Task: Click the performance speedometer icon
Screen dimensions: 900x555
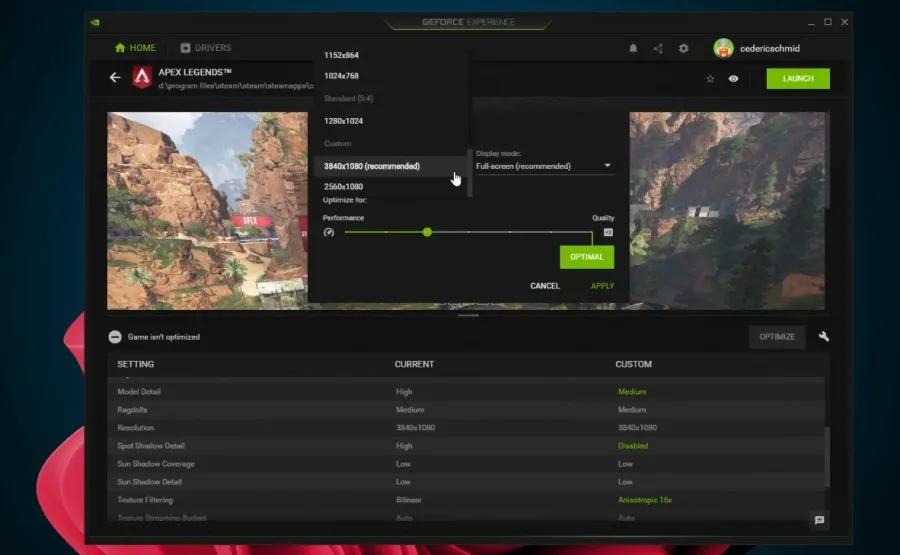Action: click(x=329, y=232)
